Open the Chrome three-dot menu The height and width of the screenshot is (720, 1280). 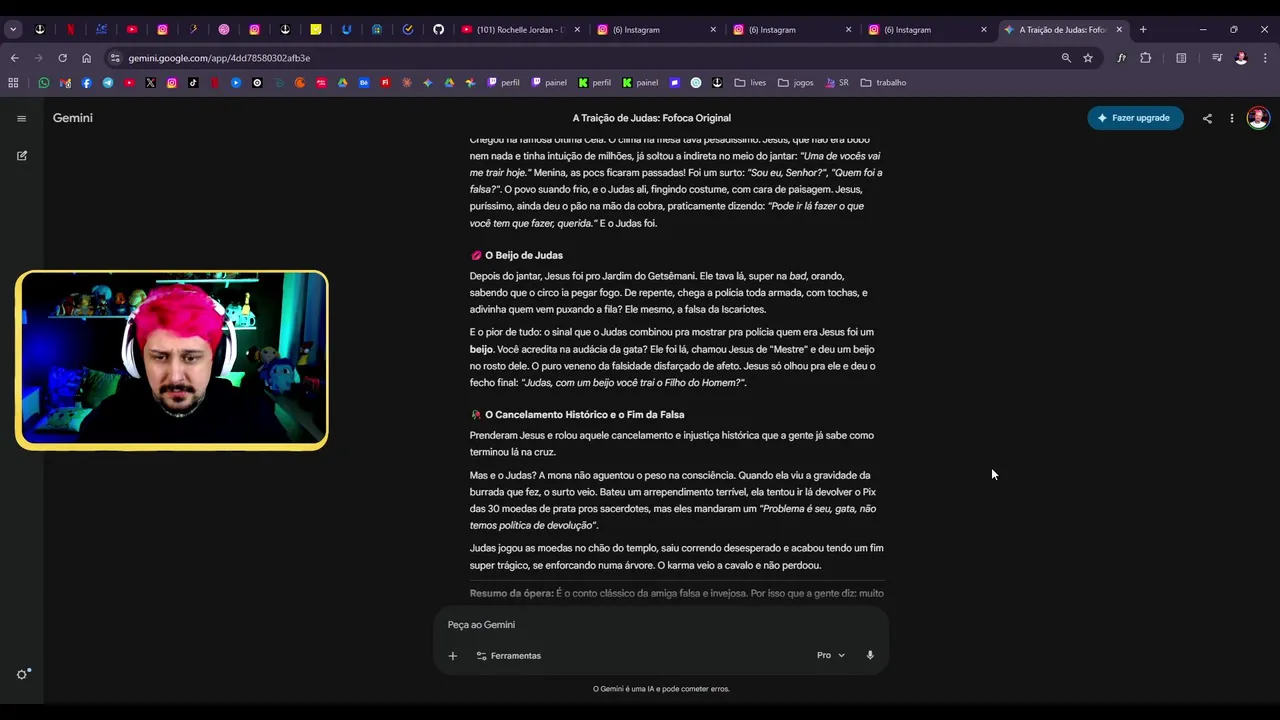coord(1264,58)
